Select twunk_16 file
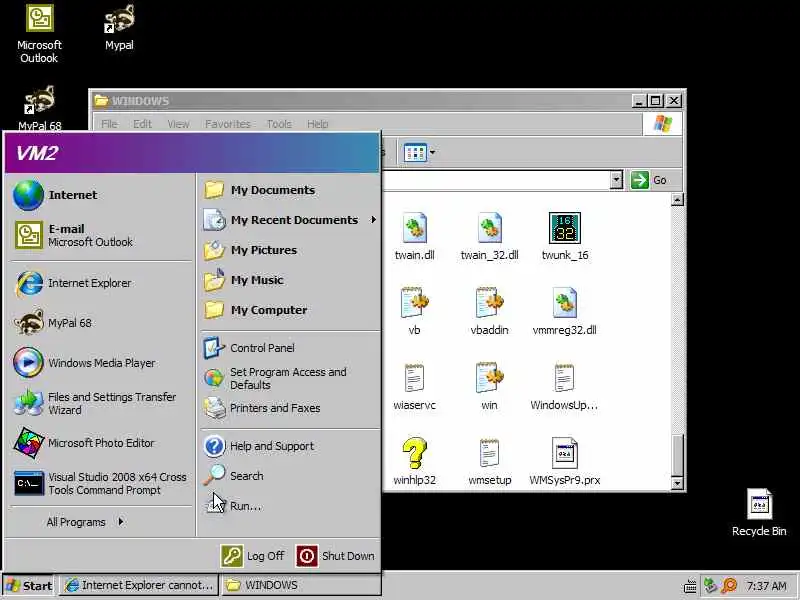Image resolution: width=800 pixels, height=600 pixels. pyautogui.click(x=565, y=237)
